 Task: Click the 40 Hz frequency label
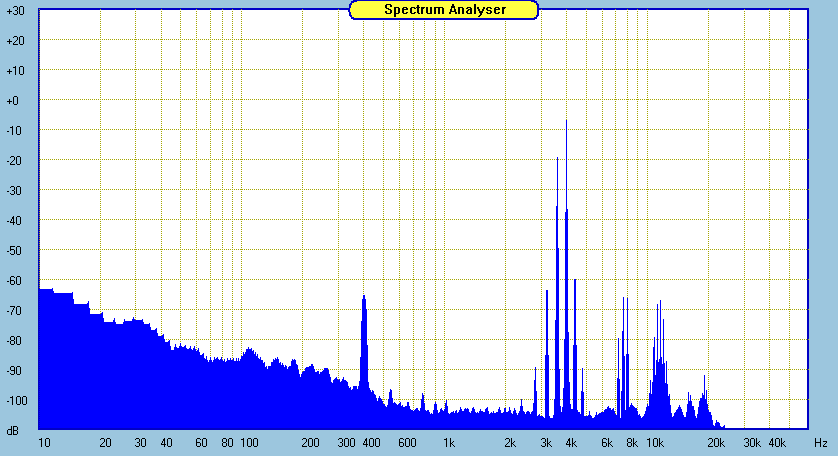tap(166, 443)
